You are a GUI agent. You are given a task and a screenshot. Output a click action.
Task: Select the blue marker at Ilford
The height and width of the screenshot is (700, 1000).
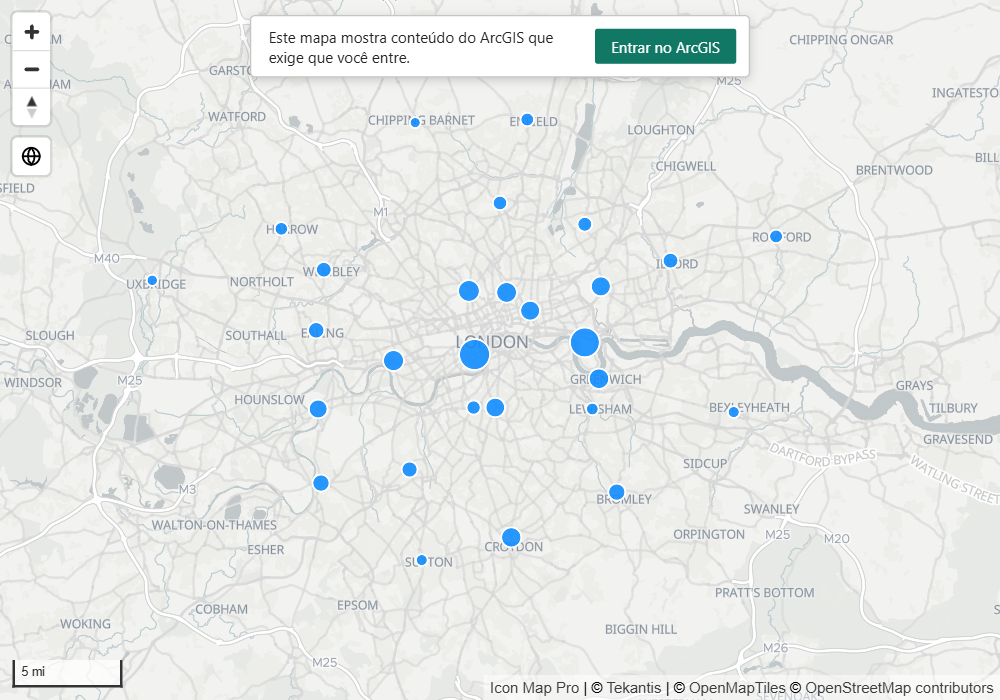[670, 261]
